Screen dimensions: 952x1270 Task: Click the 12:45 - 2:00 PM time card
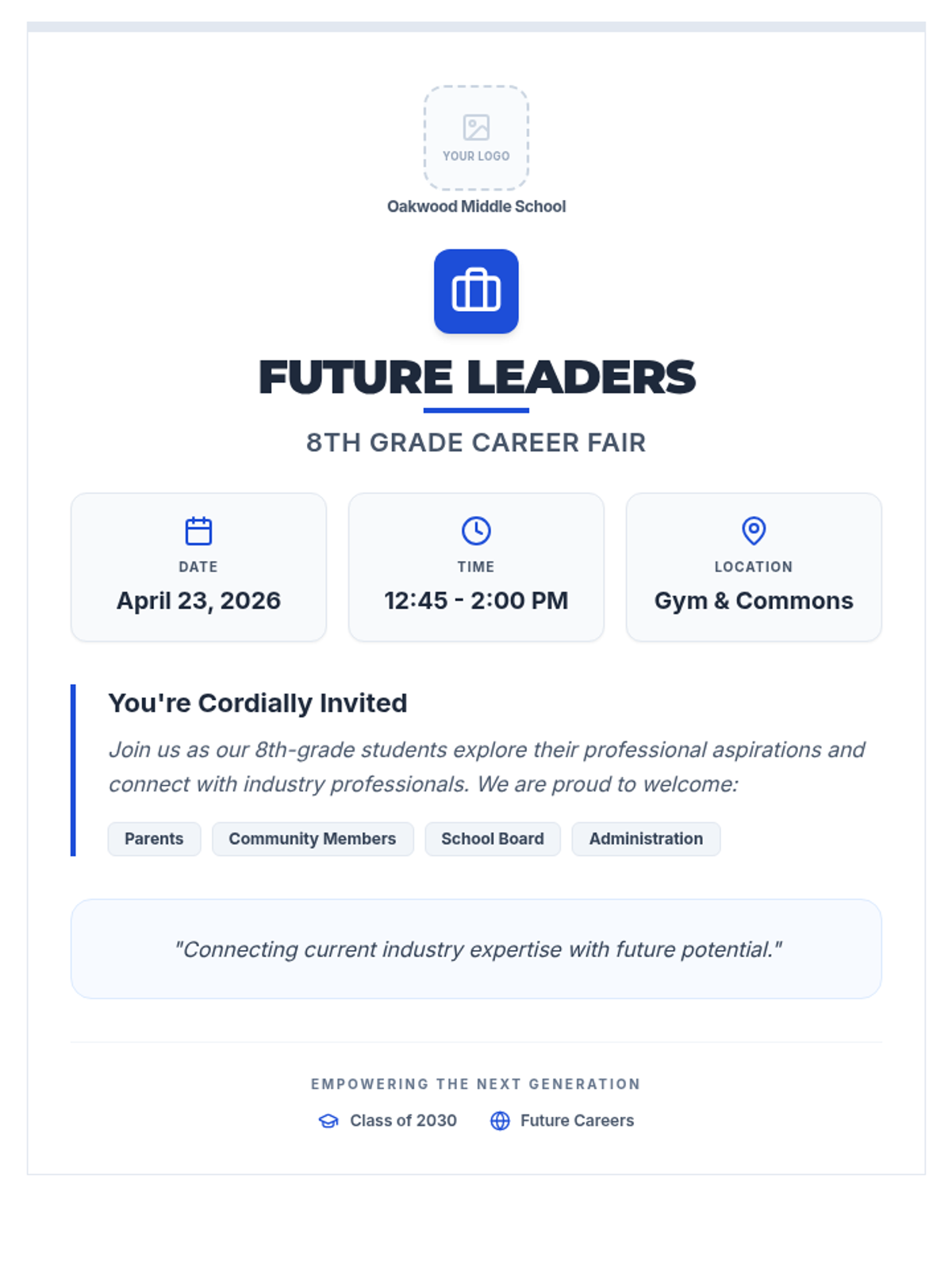point(476,567)
